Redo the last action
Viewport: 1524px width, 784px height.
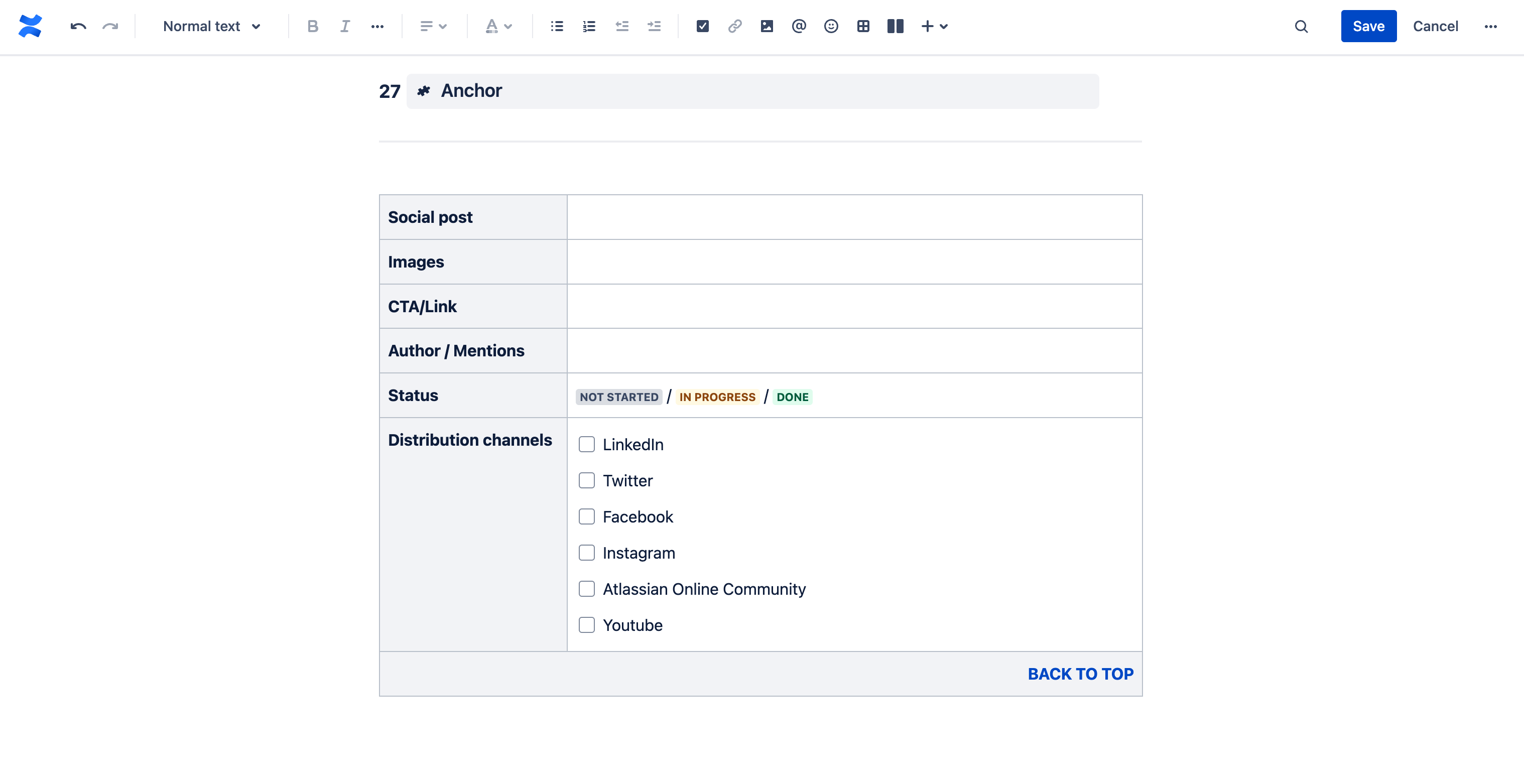110,26
